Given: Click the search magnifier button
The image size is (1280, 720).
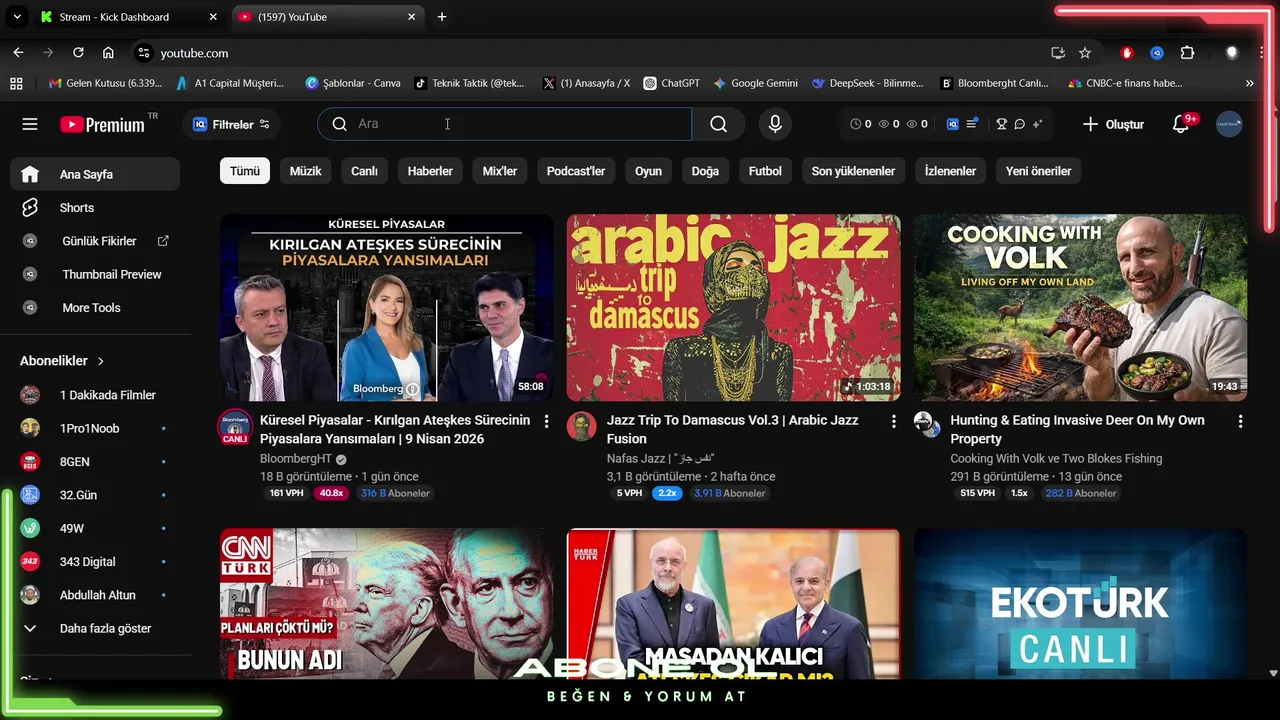Looking at the screenshot, I should (718, 124).
